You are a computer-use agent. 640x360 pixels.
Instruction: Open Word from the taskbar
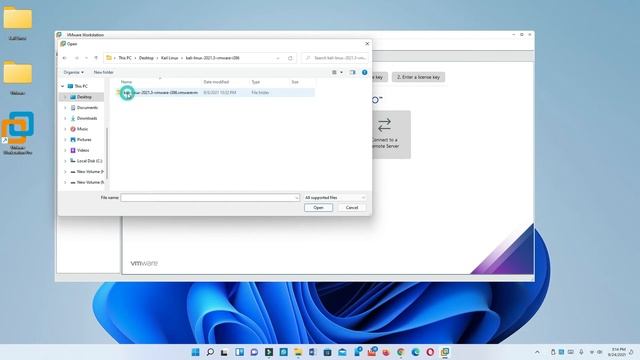[x=313, y=352]
